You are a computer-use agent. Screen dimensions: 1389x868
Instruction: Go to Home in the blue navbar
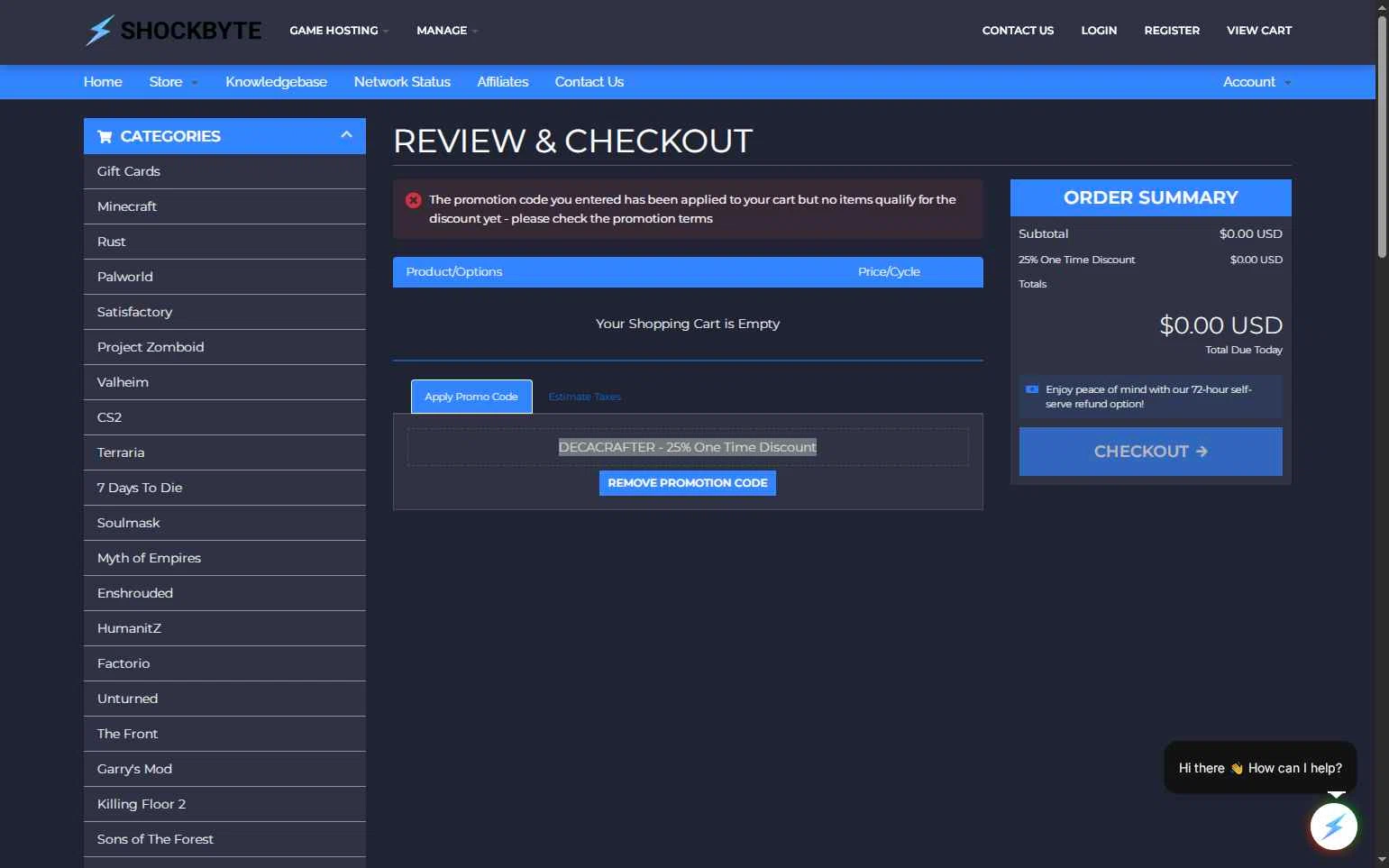coord(103,82)
